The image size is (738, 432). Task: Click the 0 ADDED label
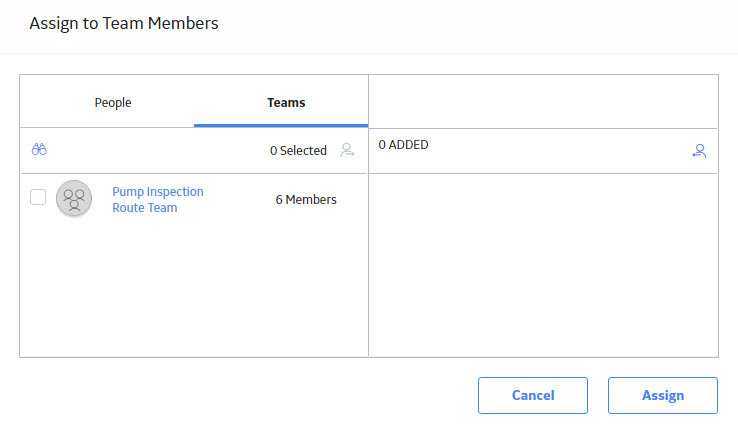403,144
